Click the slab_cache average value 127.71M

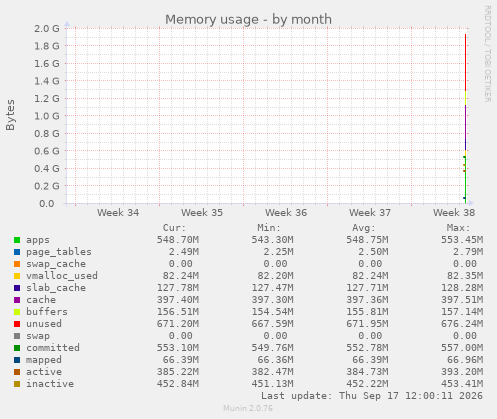[x=367, y=288]
